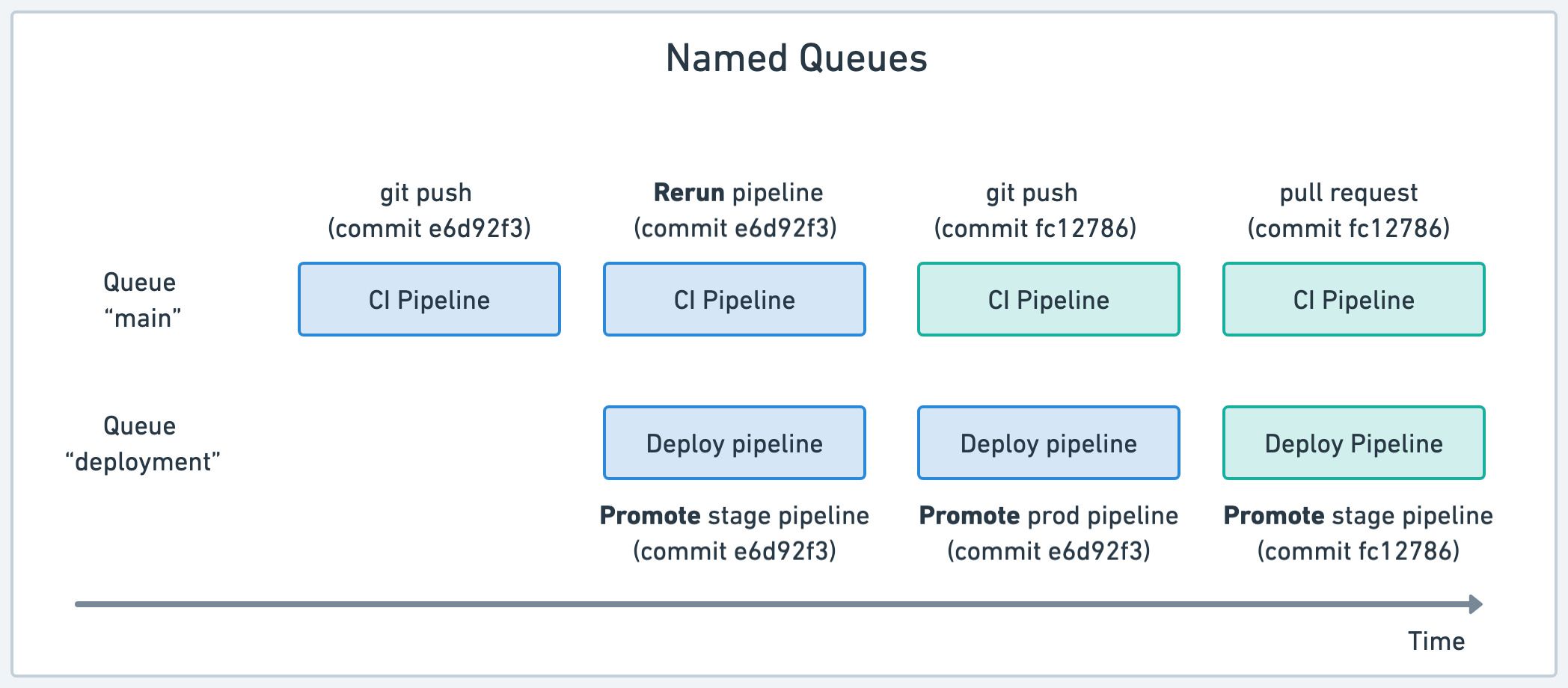This screenshot has width=1568, height=688.
Task: Click the Named Queues title
Action: pyautogui.click(x=796, y=58)
